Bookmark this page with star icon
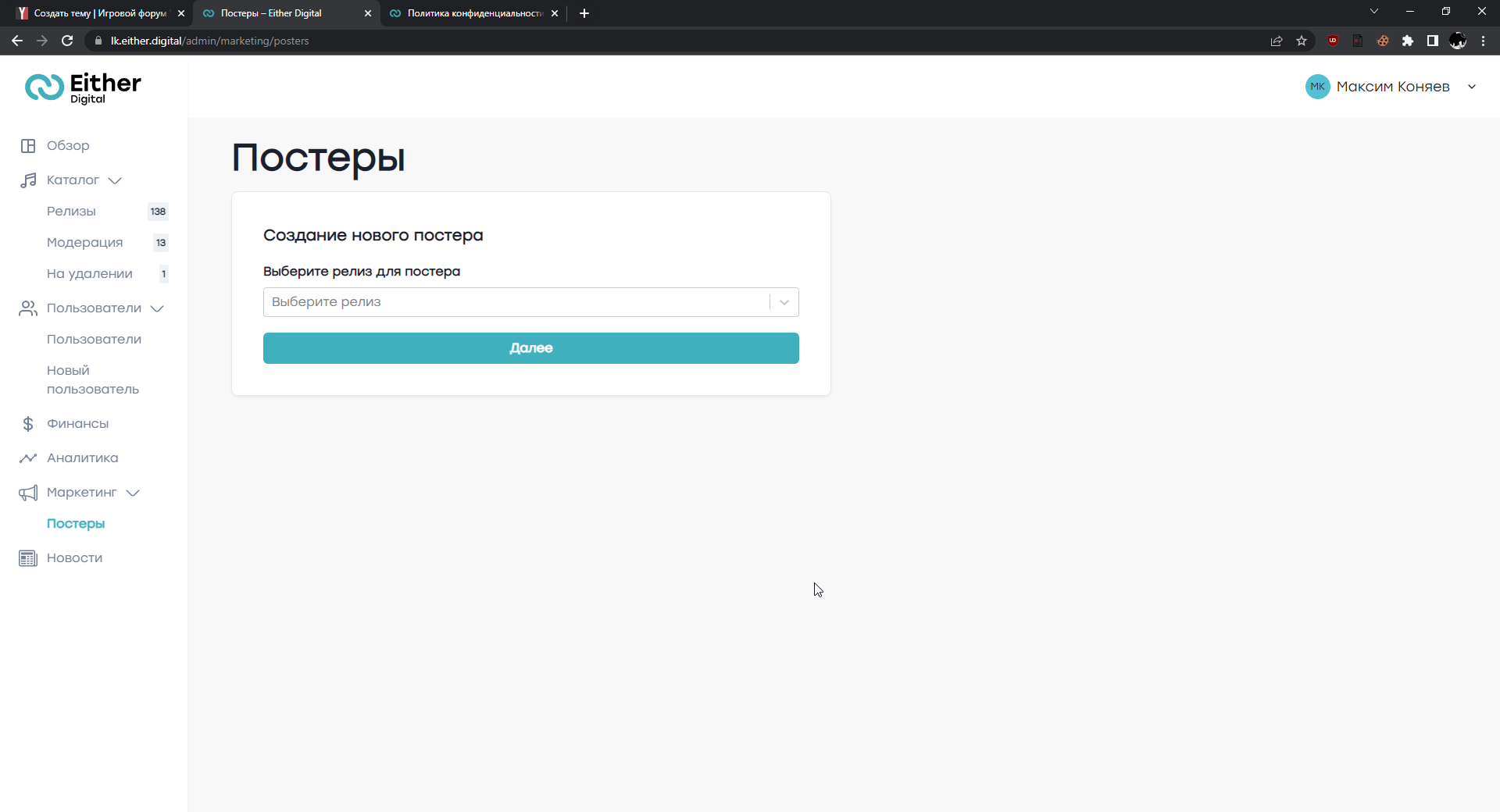Screen dimensions: 1500x812 (x=1302, y=41)
